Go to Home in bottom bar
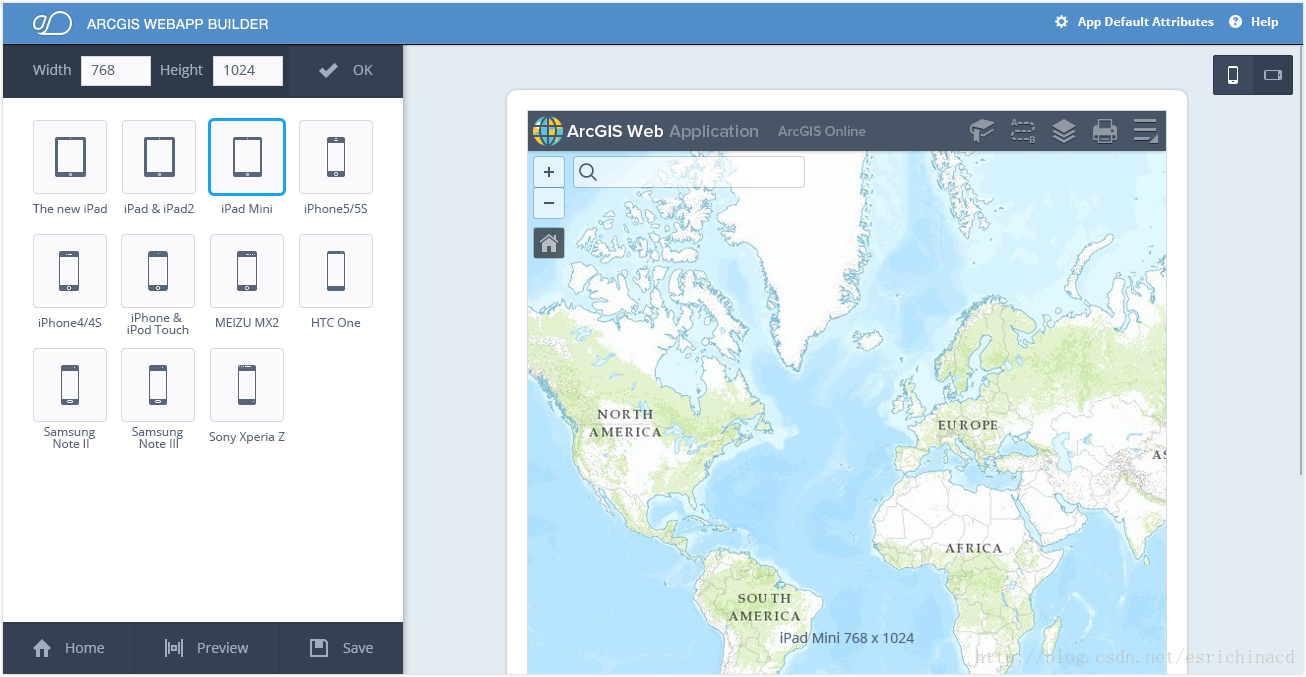This screenshot has height=677, width=1306. 68,648
